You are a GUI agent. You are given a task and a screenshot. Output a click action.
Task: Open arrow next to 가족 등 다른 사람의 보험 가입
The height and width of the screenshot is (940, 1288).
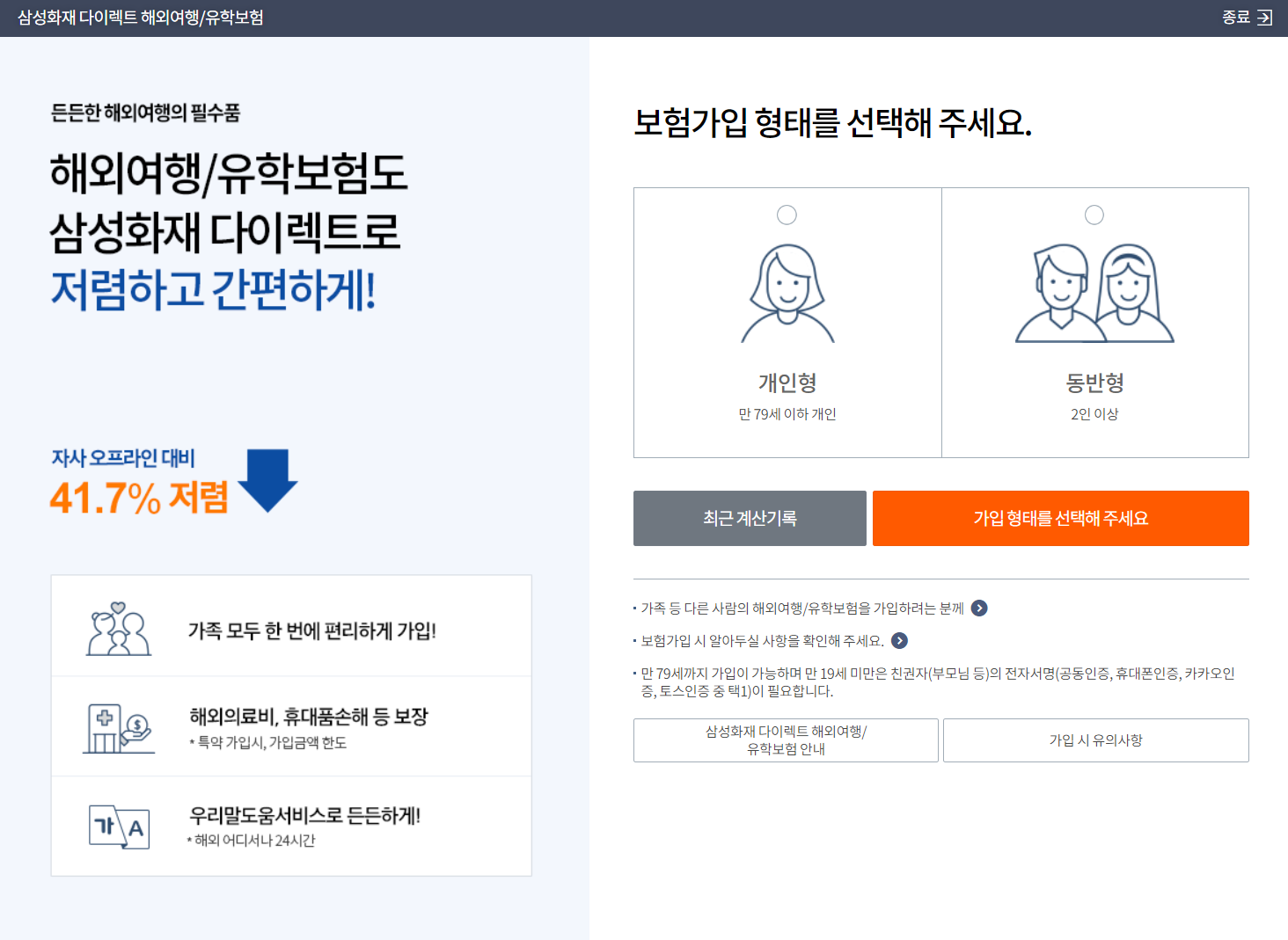click(x=979, y=608)
